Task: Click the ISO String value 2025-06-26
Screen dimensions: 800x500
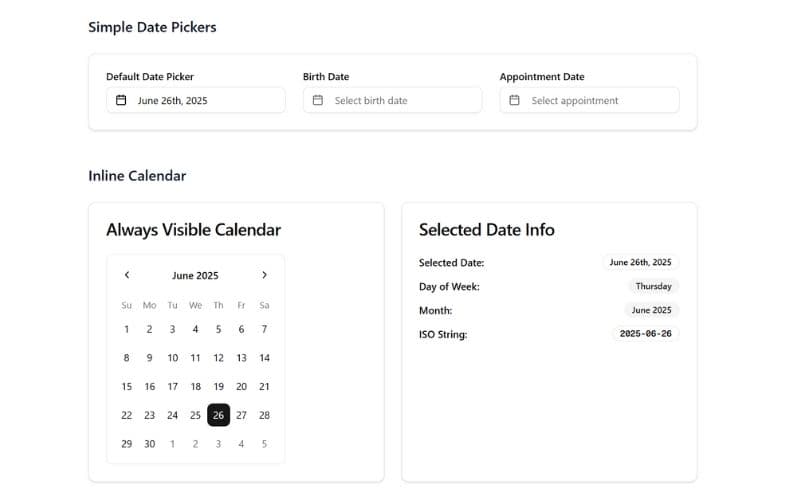Action: pyautogui.click(x=645, y=334)
